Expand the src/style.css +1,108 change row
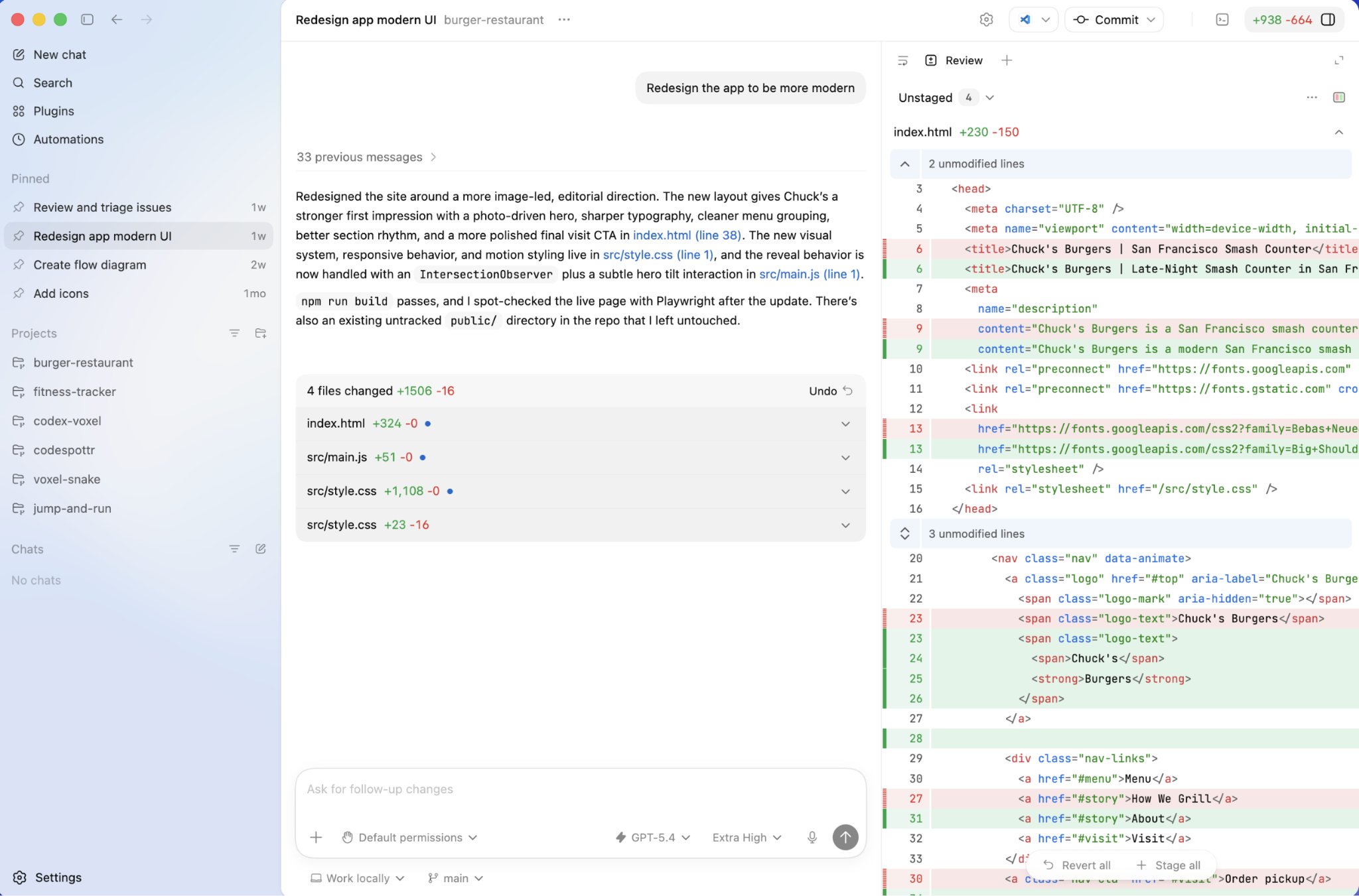Screen dimensions: 1359x896 pos(581,491)
